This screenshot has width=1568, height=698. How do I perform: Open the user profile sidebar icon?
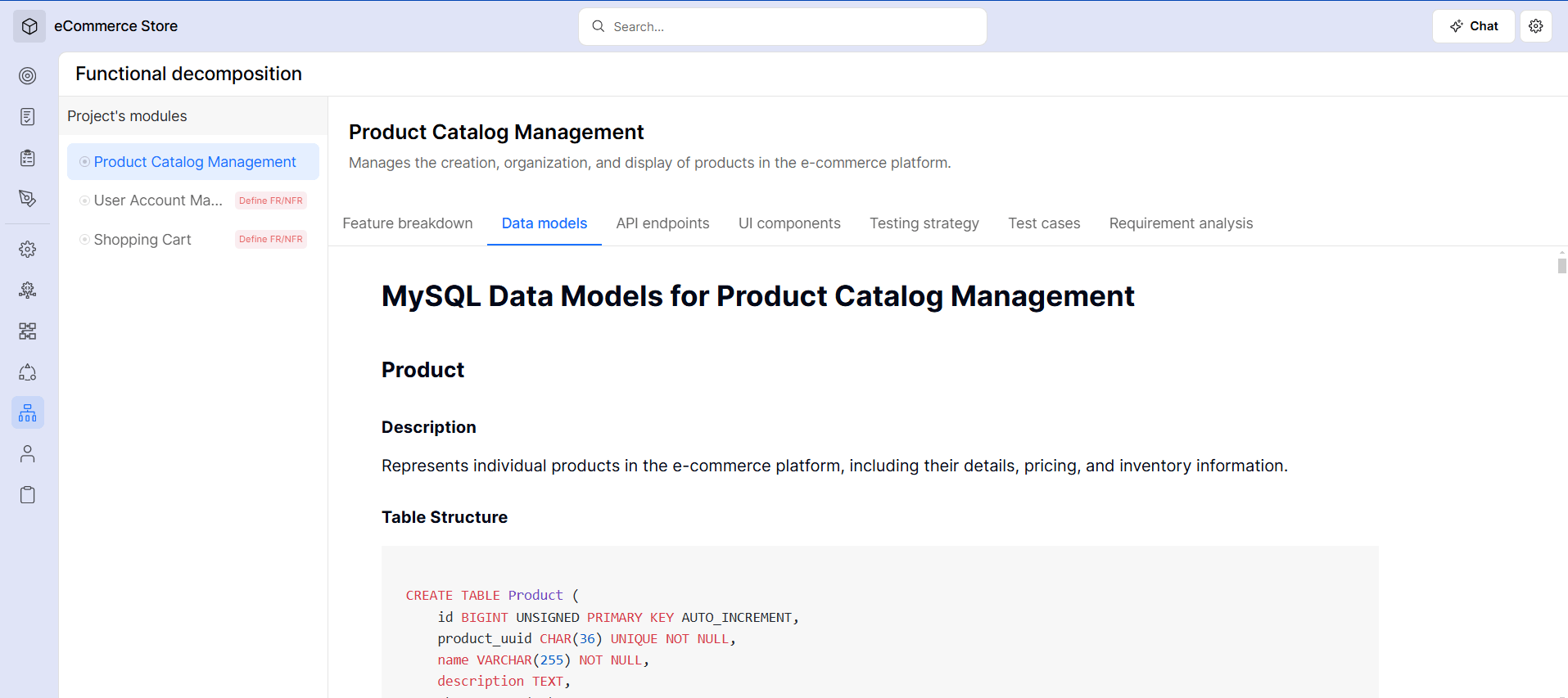[28, 454]
